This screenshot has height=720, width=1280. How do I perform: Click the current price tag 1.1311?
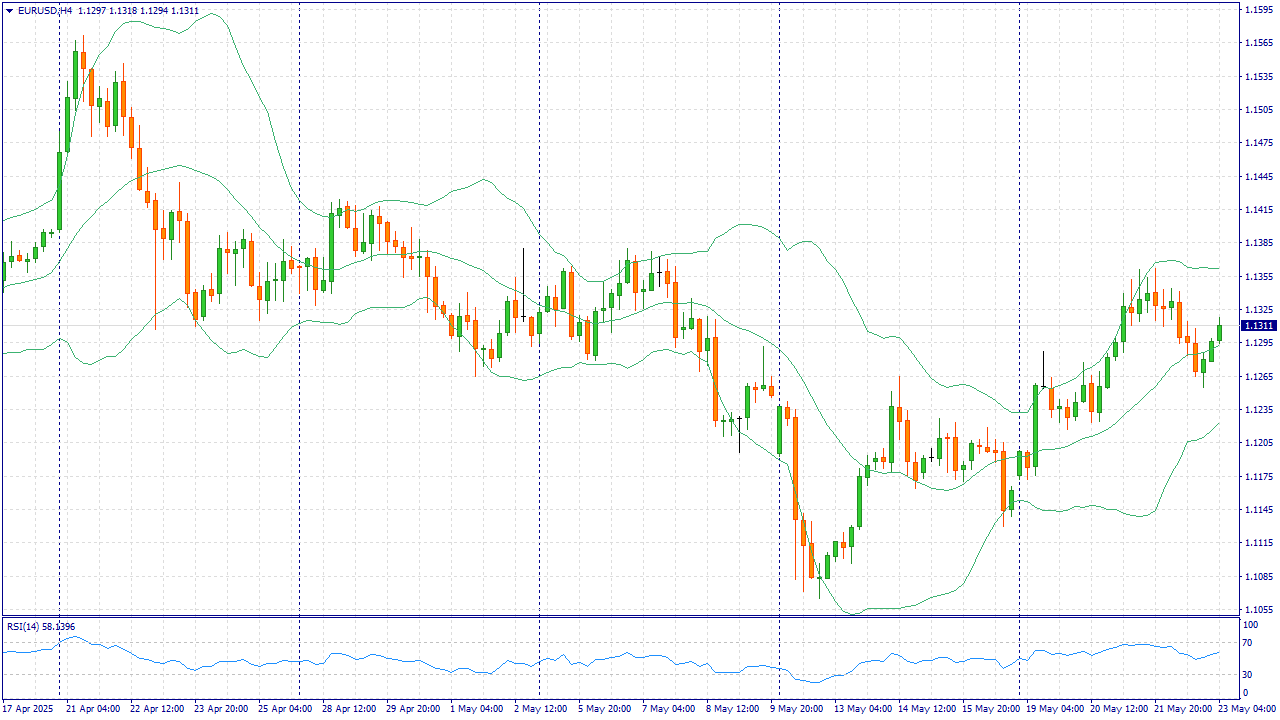(1258, 326)
